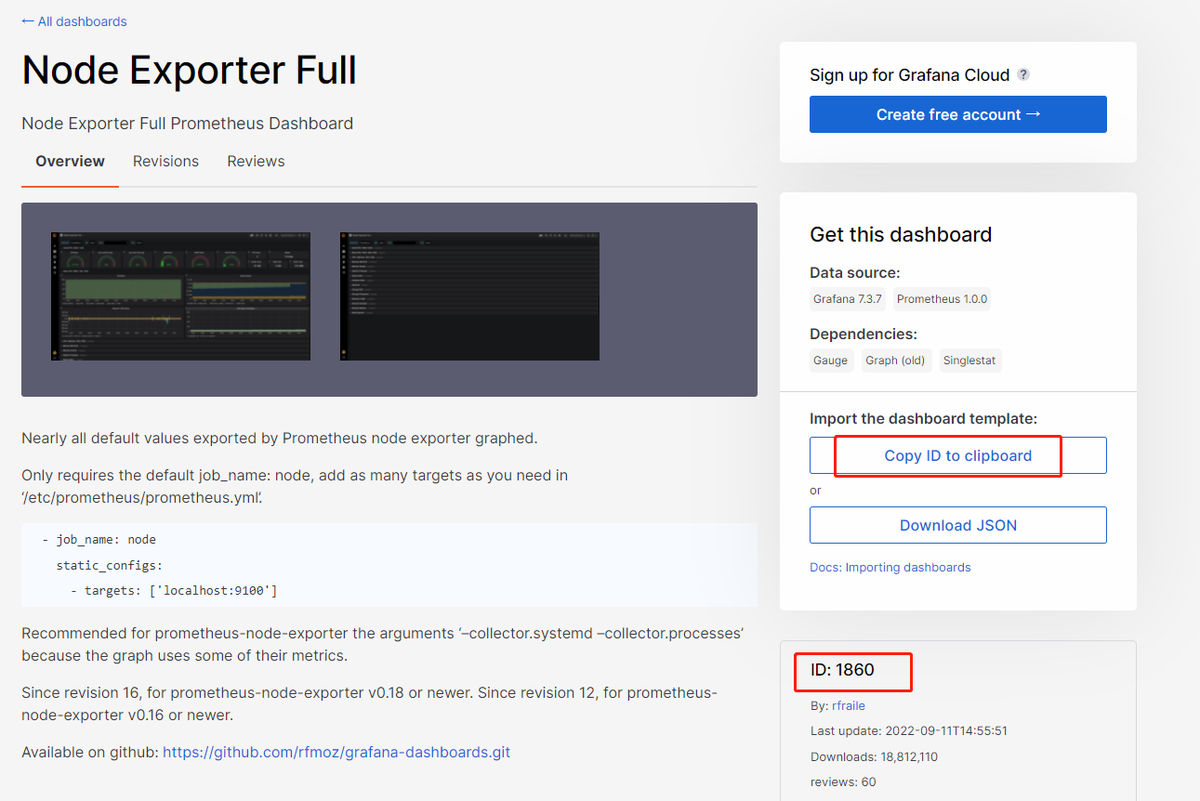The width and height of the screenshot is (1200, 801).
Task: Open the second dashboard screenshot thumbnail
Action: pos(469,296)
